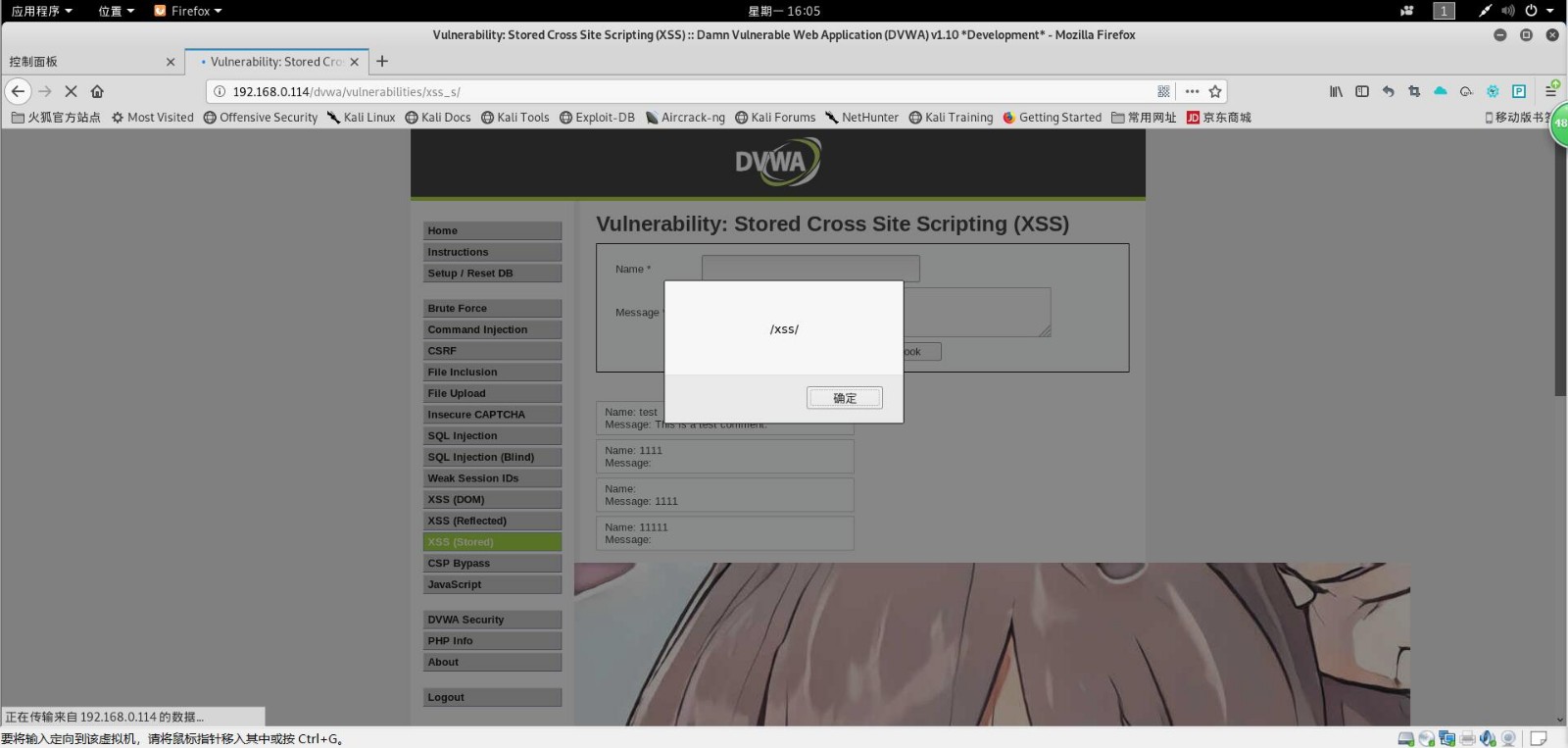
Task: Click the browser Back arrow
Action: point(18,91)
